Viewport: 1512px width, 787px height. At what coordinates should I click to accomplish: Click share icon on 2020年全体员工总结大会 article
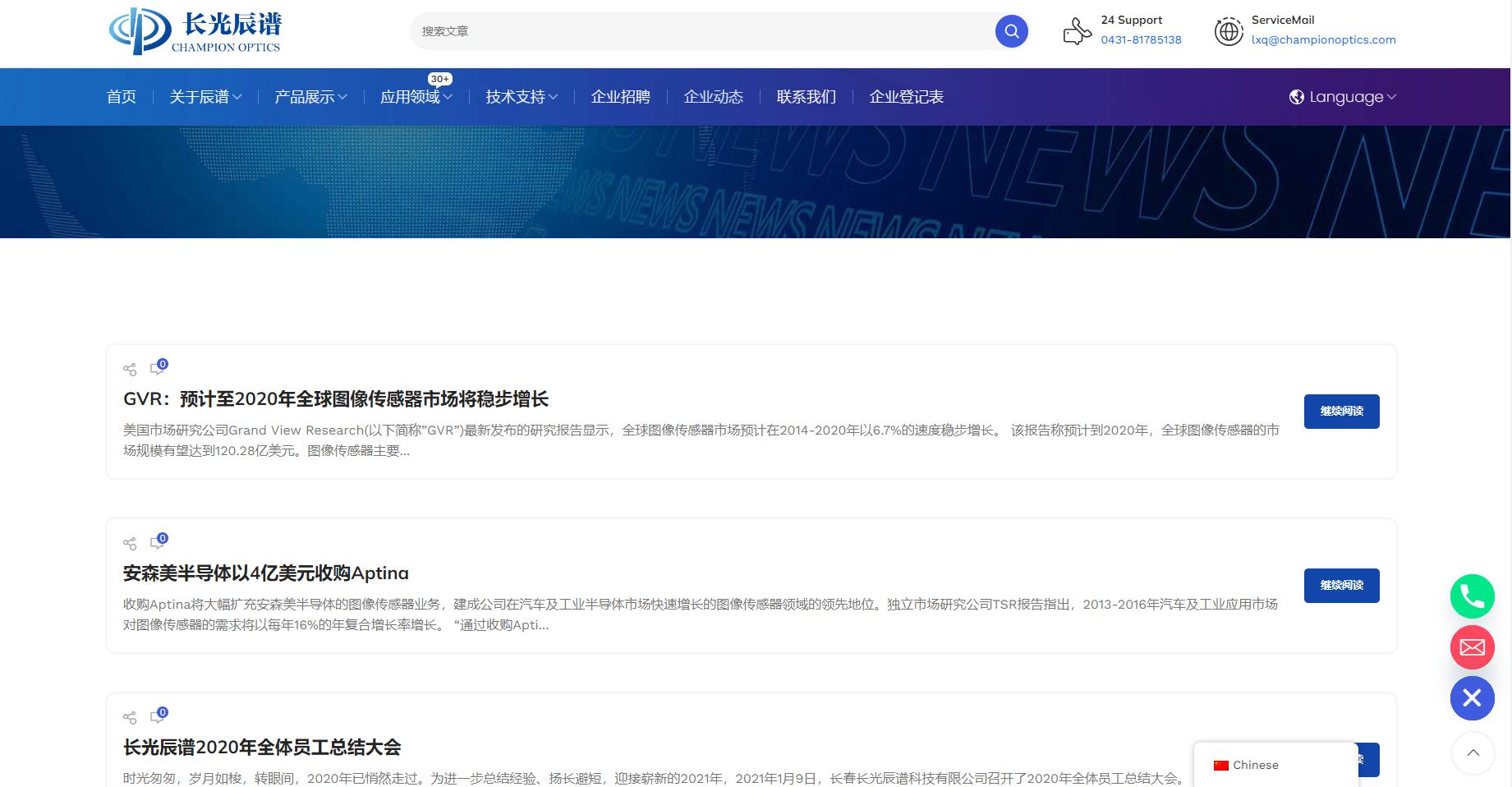point(130,717)
